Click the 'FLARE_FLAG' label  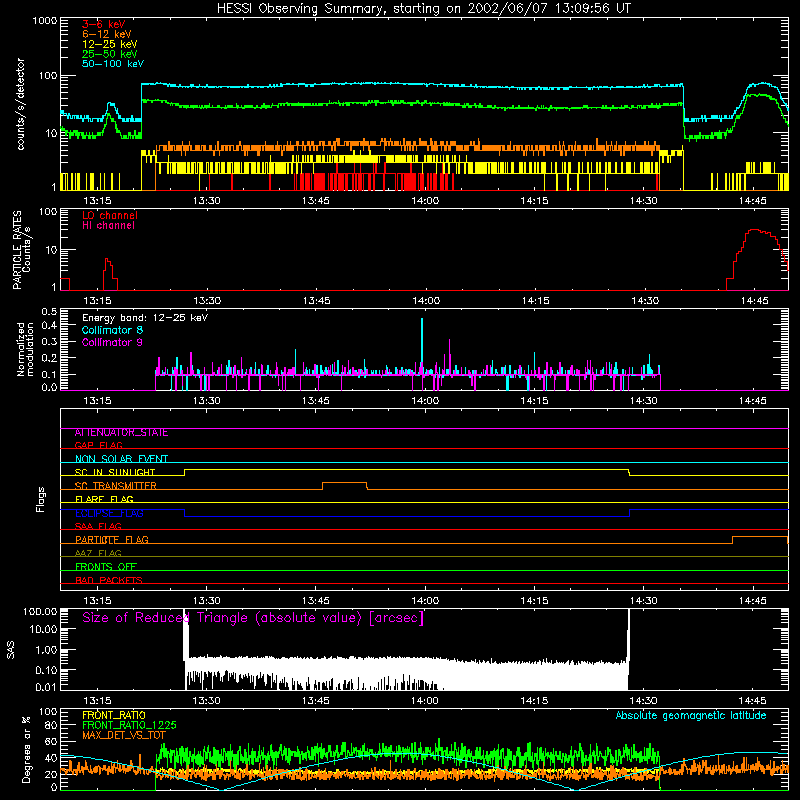point(104,499)
